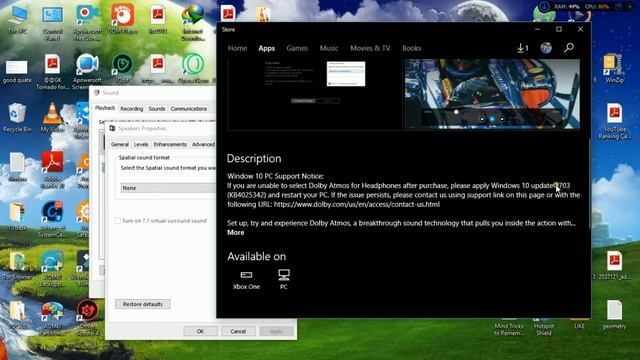The image size is (640, 360).
Task: Launch the green ring app shortcut
Action: pos(193,68)
